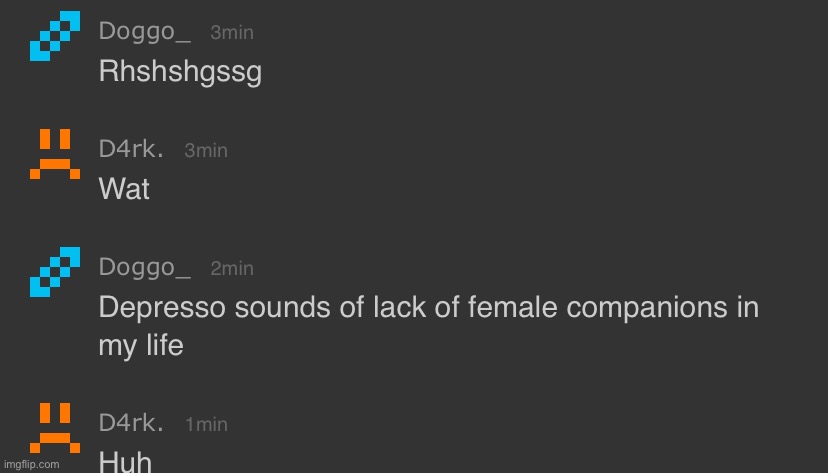Image resolution: width=828 pixels, height=473 pixels.
Task: Select the 2min timestamp beside Doggo_
Action: coord(232,269)
